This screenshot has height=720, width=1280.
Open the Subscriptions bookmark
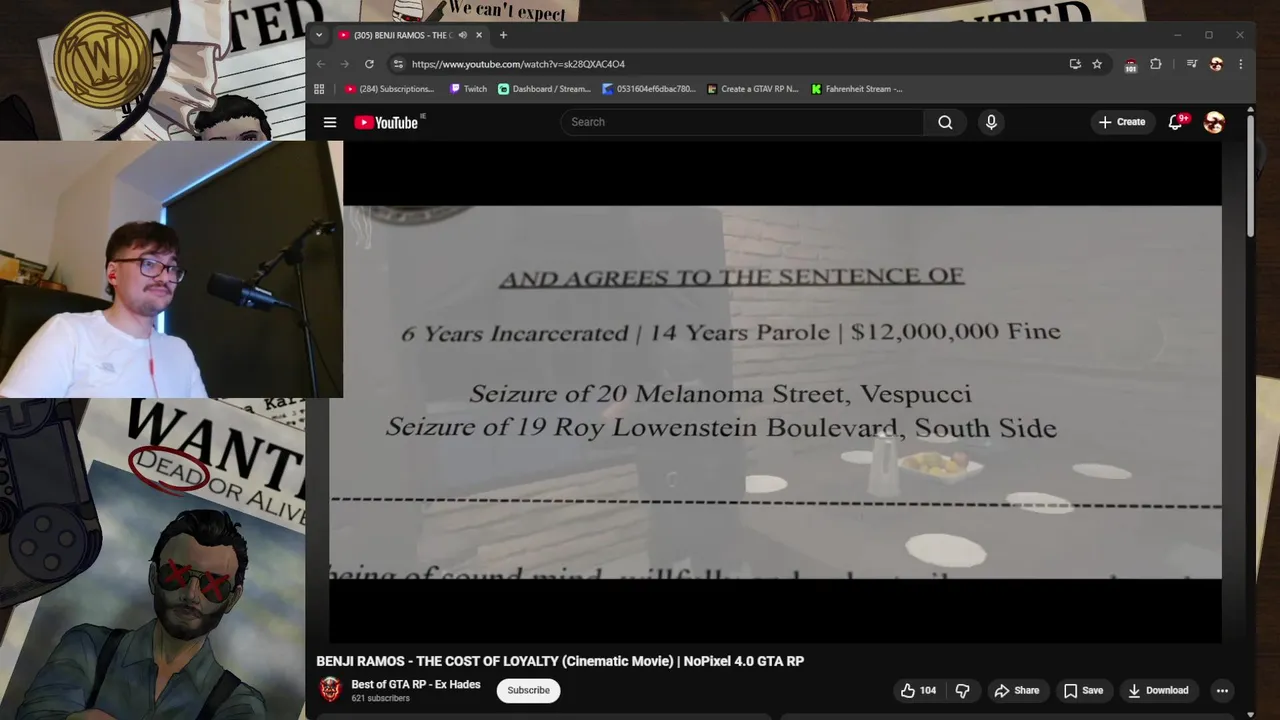(x=389, y=89)
